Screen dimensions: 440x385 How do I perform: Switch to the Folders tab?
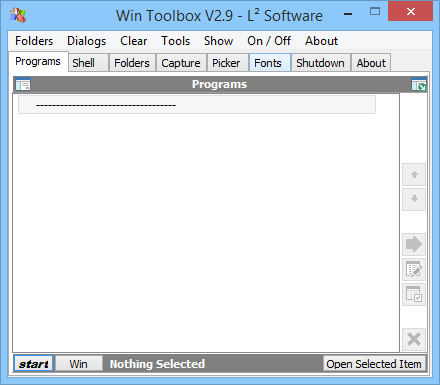[x=132, y=63]
